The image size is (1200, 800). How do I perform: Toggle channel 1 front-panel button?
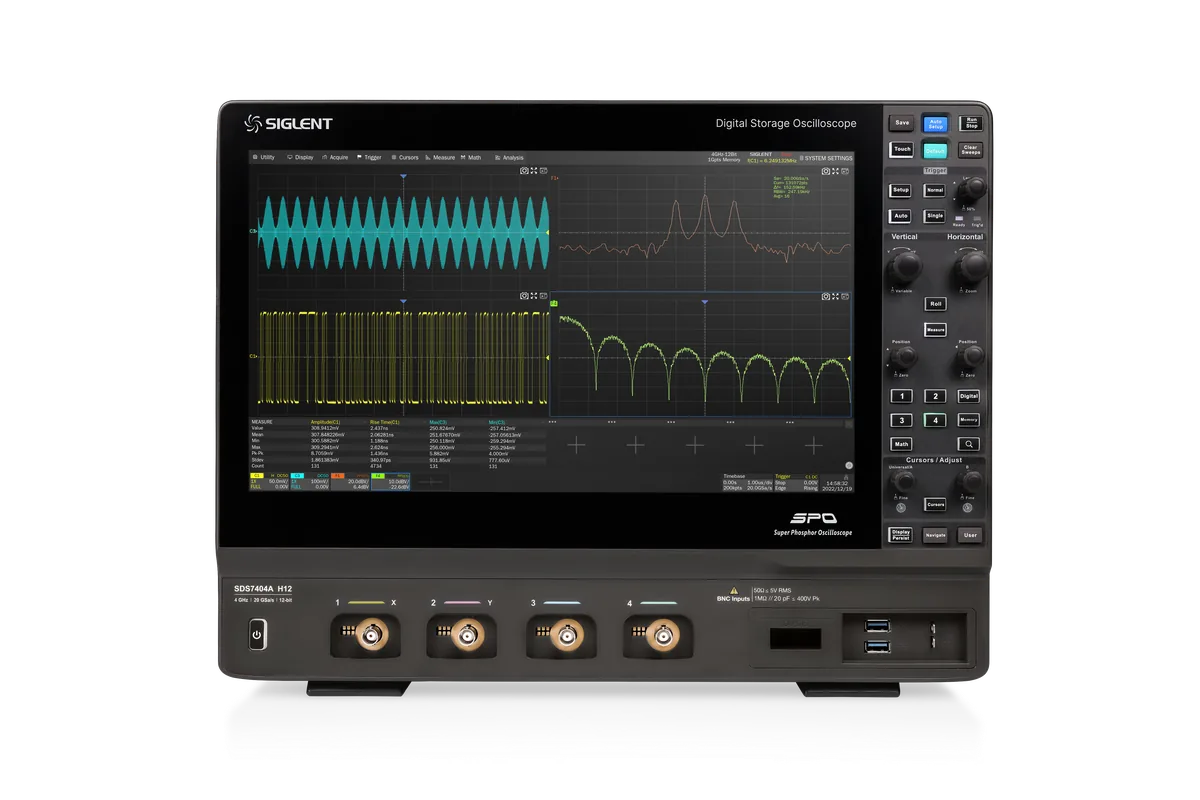click(x=902, y=396)
